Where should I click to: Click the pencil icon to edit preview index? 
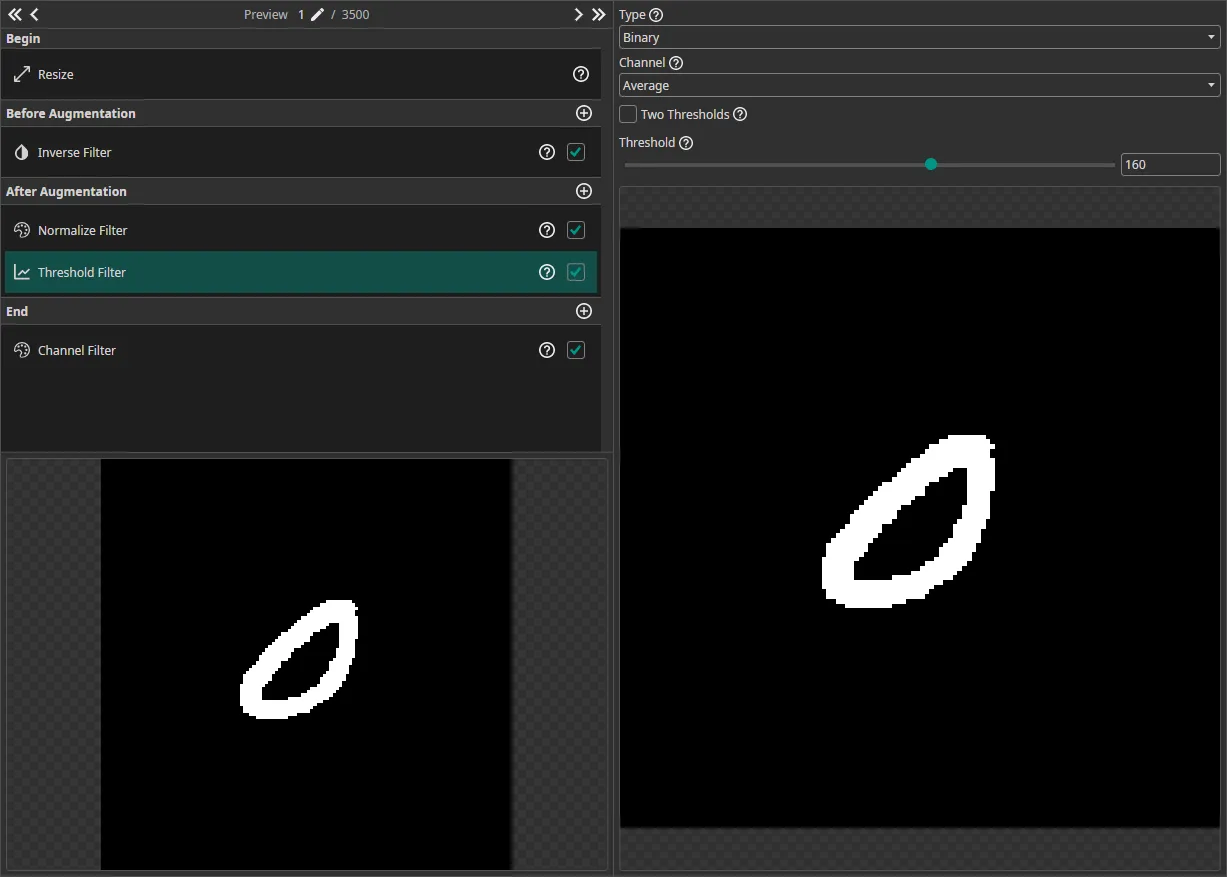pyautogui.click(x=317, y=15)
